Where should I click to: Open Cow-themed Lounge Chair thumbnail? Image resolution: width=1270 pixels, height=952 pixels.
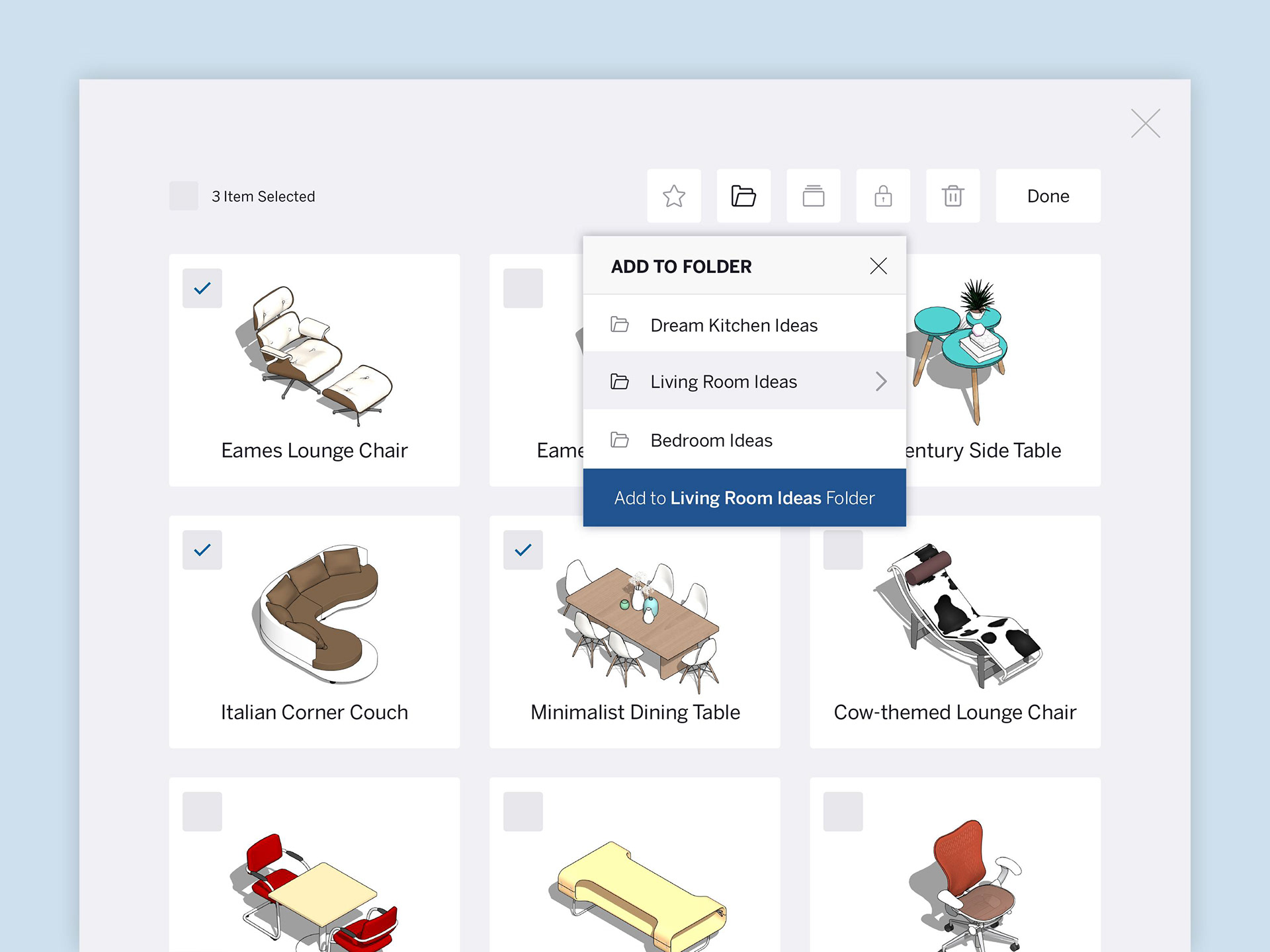[957, 616]
